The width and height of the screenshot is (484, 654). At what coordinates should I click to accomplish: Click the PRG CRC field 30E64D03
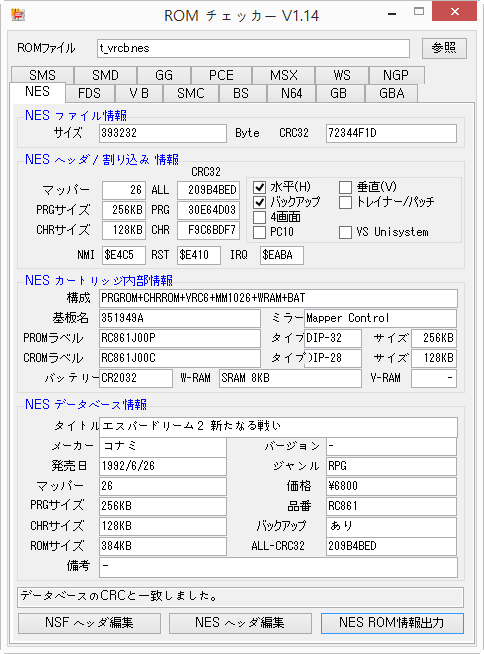(x=208, y=210)
